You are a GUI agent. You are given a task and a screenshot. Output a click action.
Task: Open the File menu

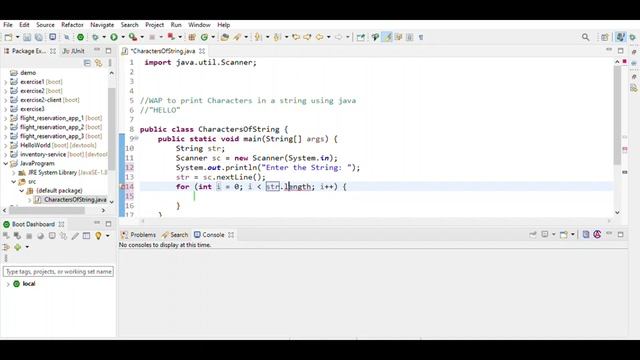click(x=8, y=25)
